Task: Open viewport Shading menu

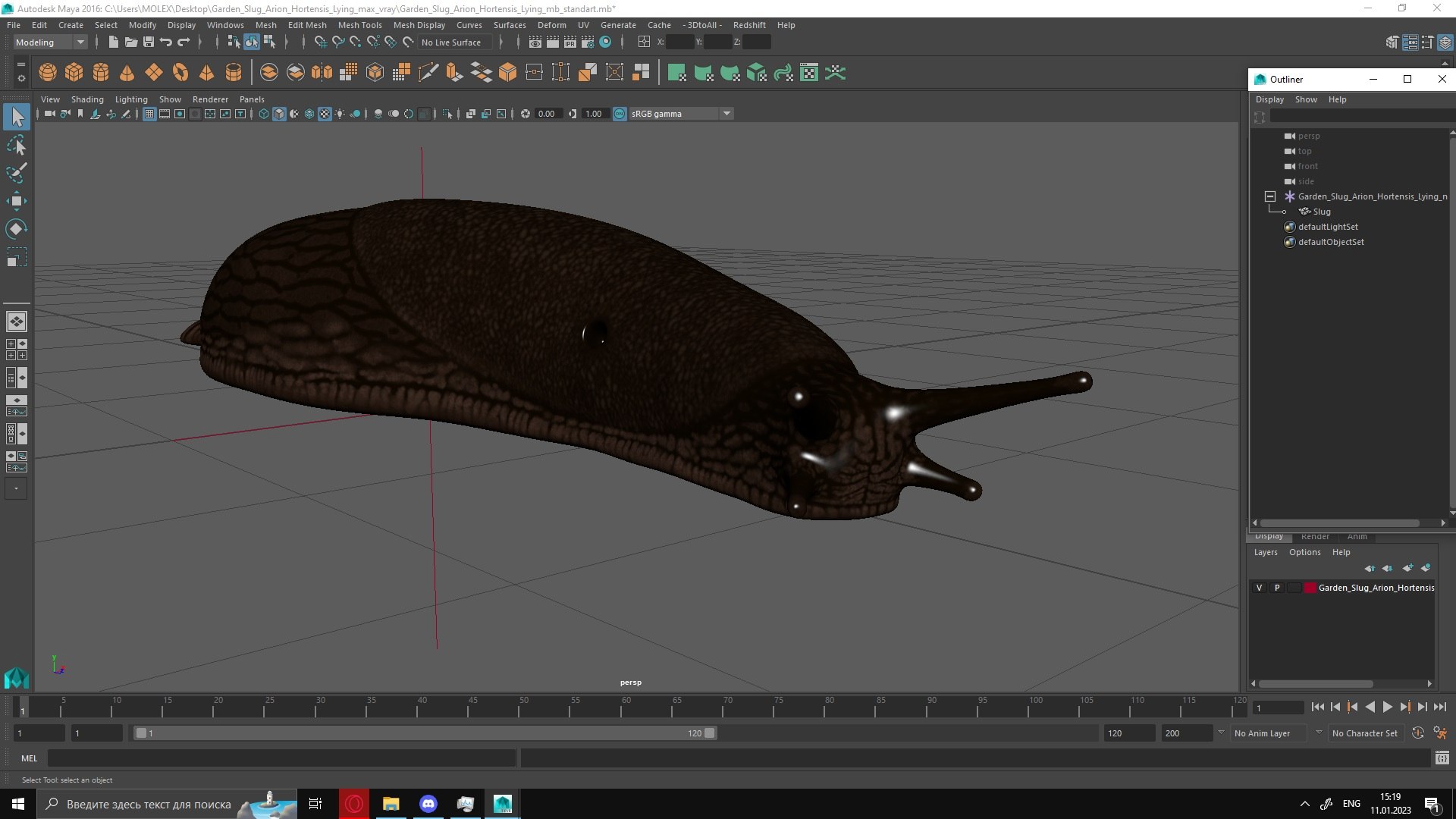Action: [x=87, y=99]
